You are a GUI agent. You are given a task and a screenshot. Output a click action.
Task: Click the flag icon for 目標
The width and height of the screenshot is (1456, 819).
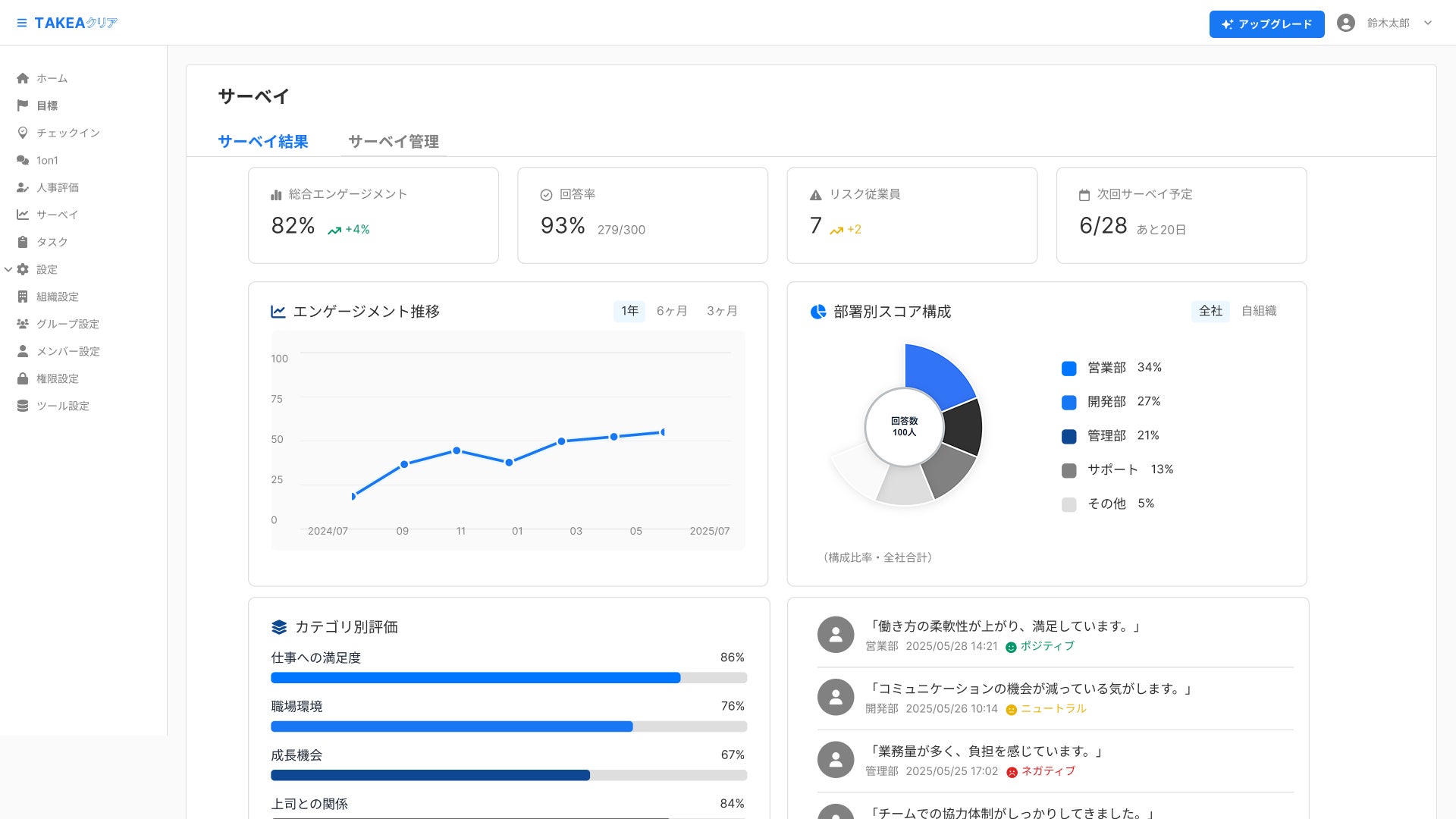tap(23, 105)
